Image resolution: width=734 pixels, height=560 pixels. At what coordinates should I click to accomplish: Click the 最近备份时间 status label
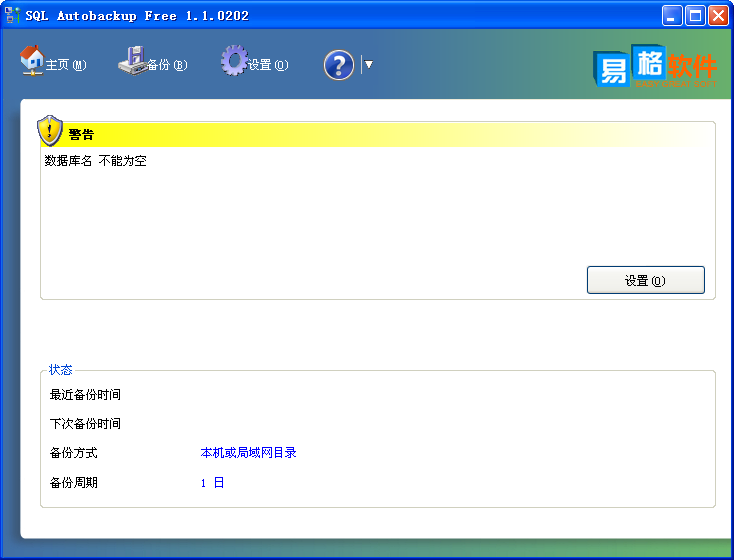click(x=85, y=395)
